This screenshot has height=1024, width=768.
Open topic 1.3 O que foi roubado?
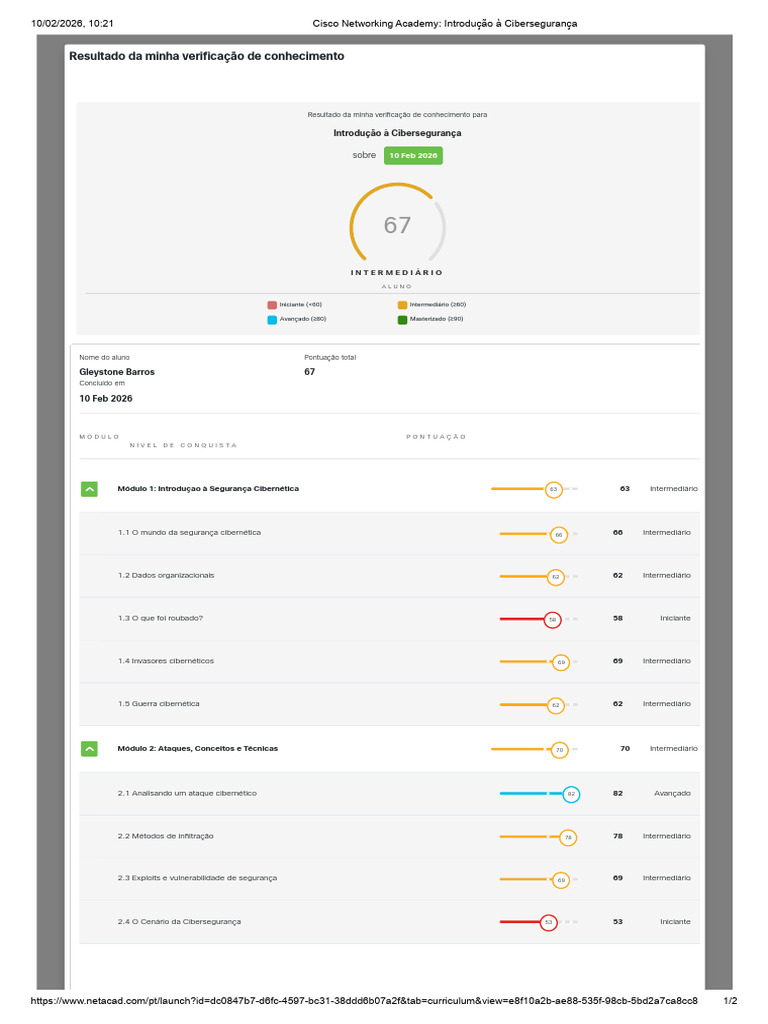[x=160, y=618]
